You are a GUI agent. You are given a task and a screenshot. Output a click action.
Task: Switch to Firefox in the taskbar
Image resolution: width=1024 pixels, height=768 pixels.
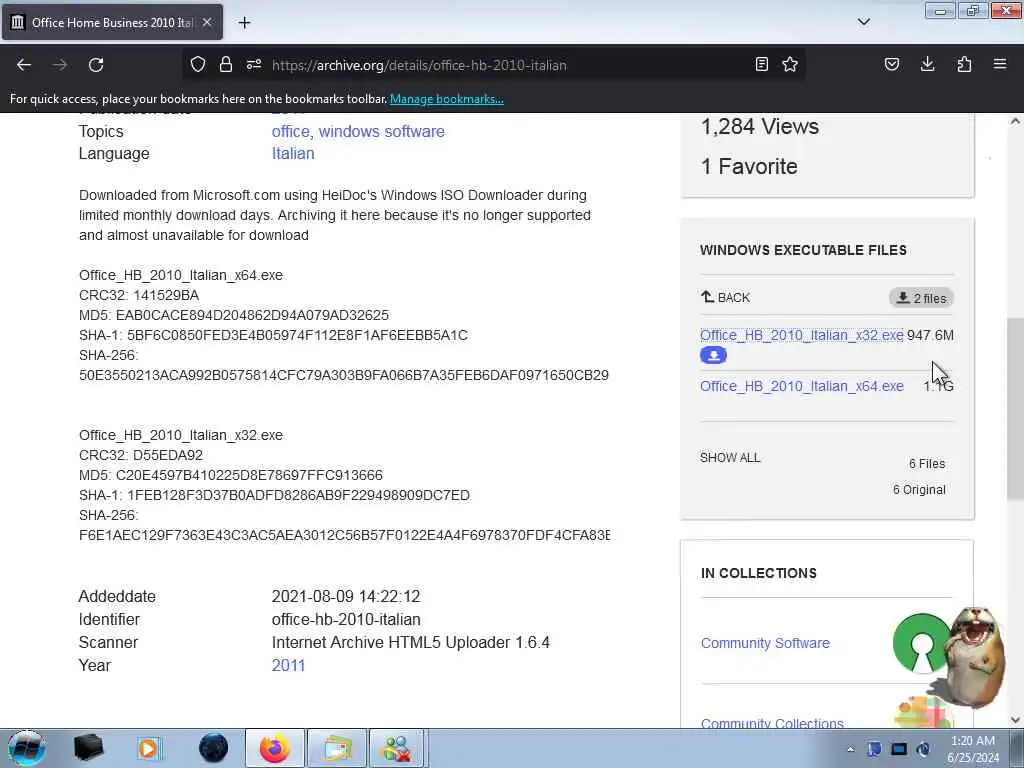(x=275, y=748)
